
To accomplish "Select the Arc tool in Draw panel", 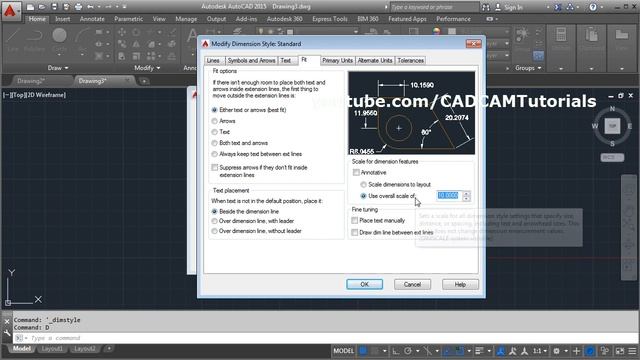I will [83, 40].
